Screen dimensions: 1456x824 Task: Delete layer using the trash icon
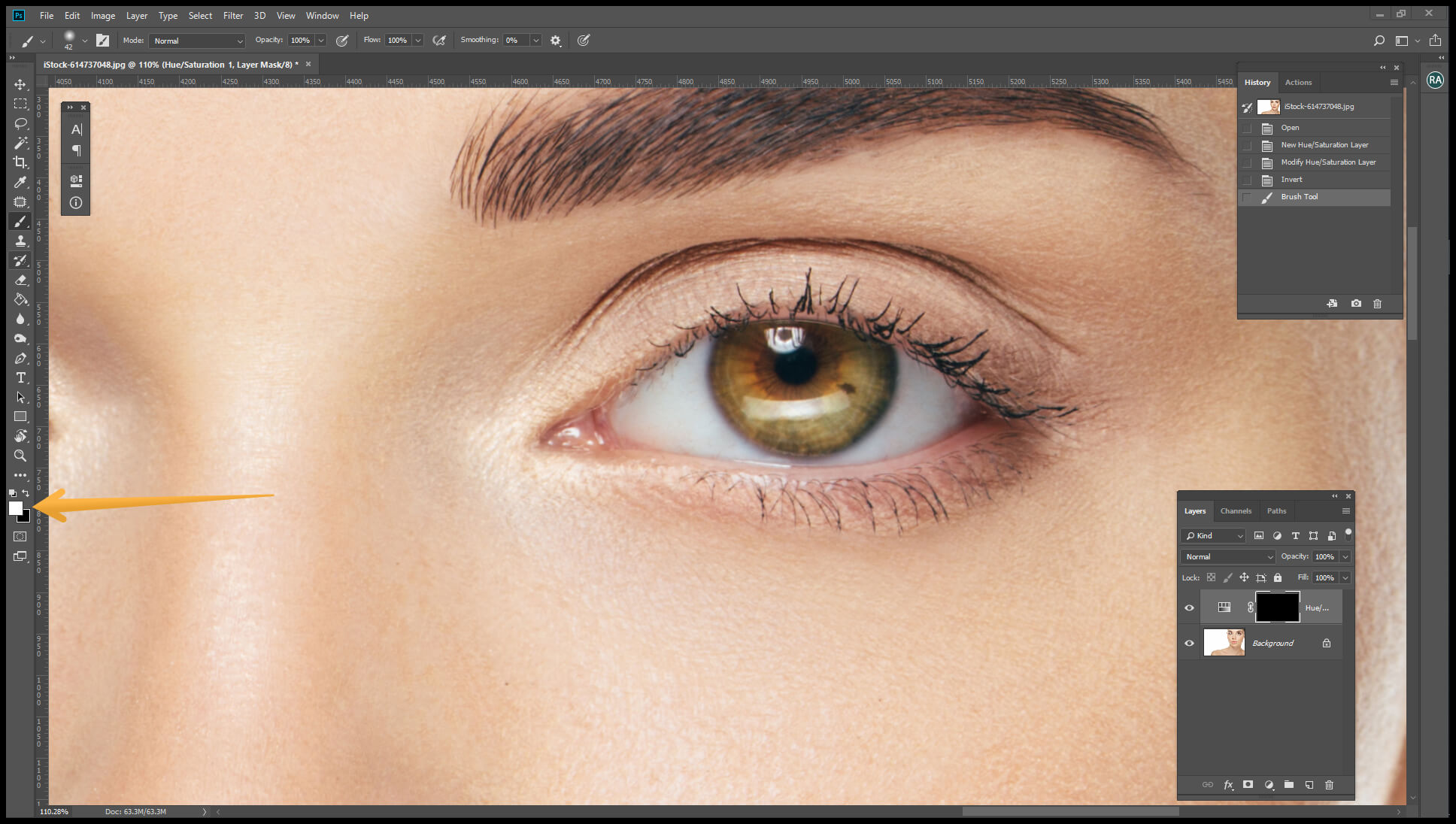1329,785
